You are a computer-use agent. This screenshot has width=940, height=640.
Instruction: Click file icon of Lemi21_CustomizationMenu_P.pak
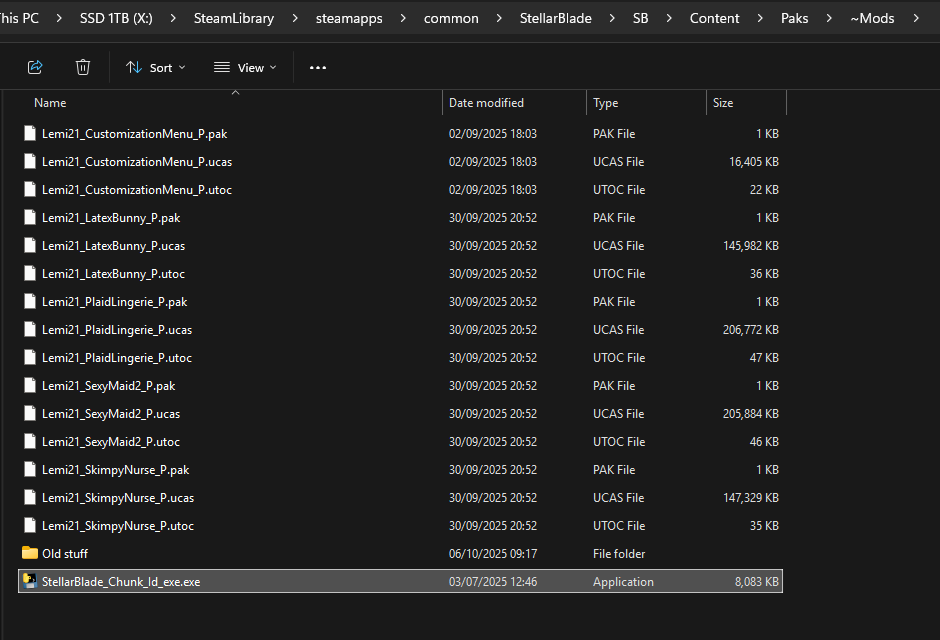29,133
